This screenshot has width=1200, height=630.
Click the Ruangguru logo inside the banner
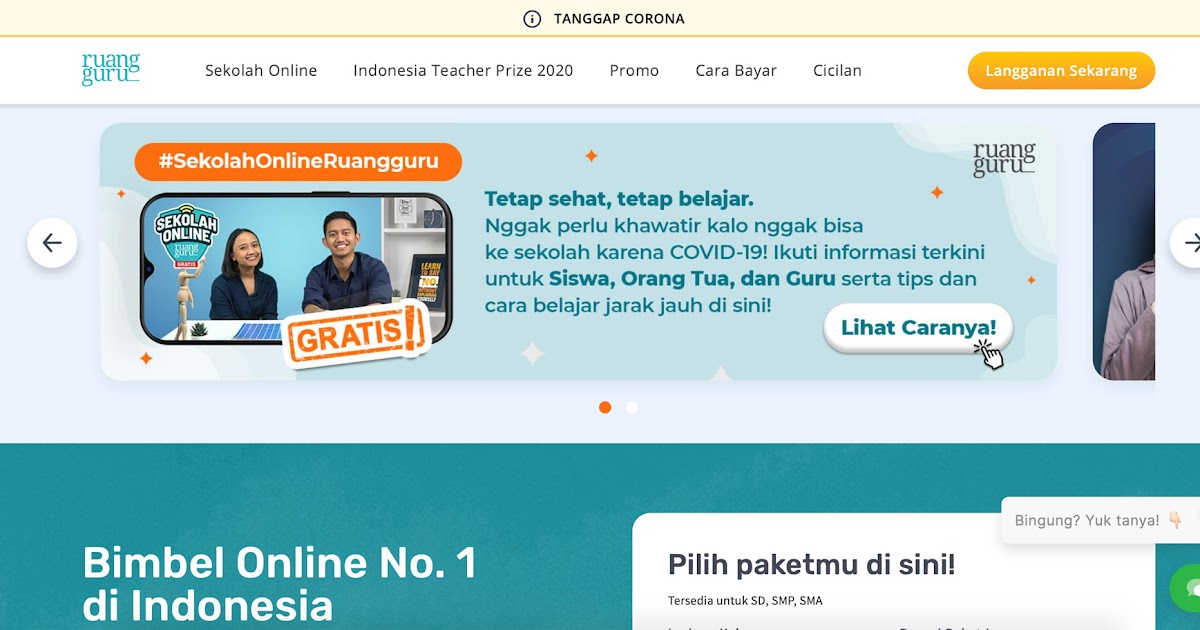(1004, 159)
